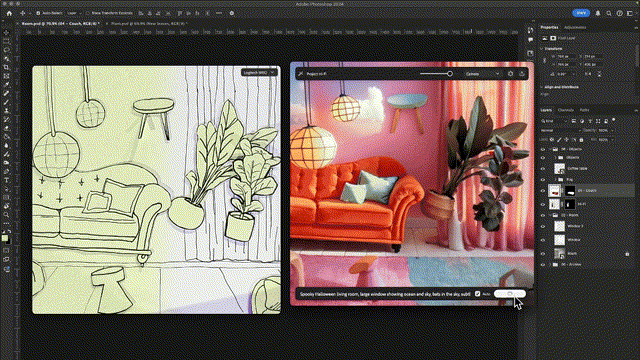Select the Type tool

coord(6,180)
